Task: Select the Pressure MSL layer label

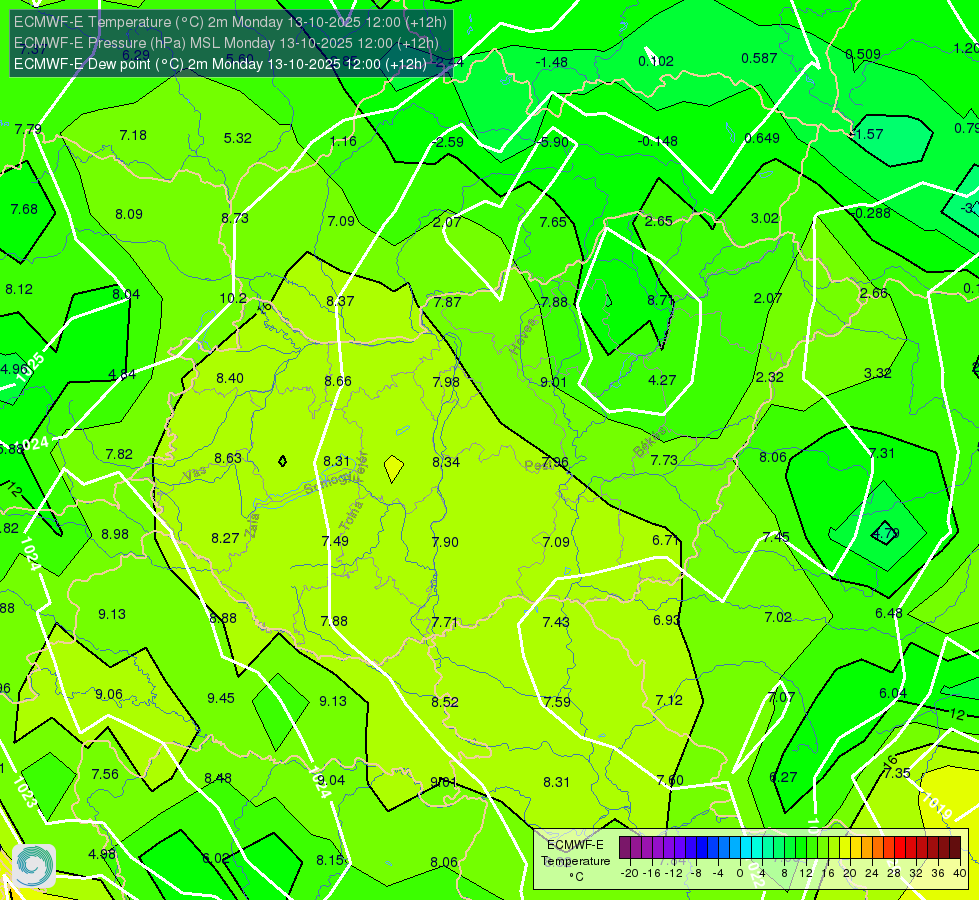Action: coord(226,43)
